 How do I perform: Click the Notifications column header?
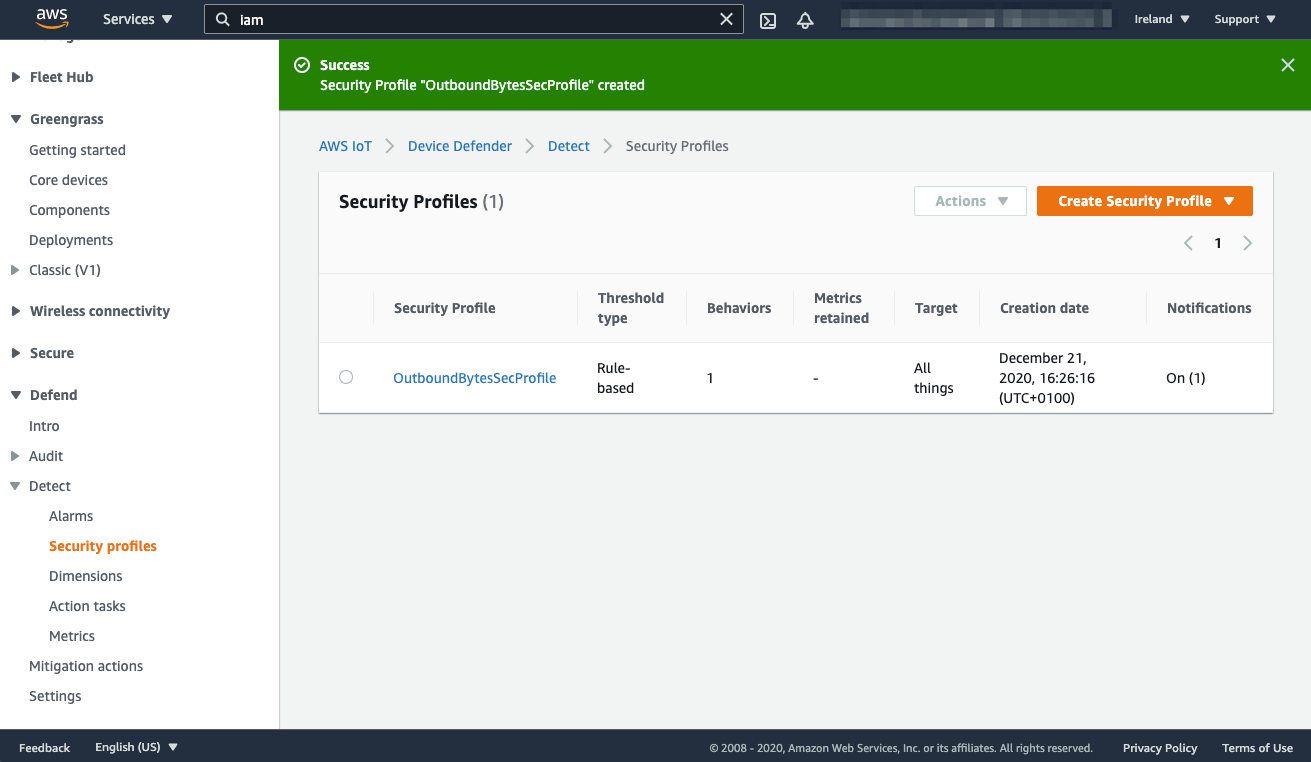coord(1209,308)
